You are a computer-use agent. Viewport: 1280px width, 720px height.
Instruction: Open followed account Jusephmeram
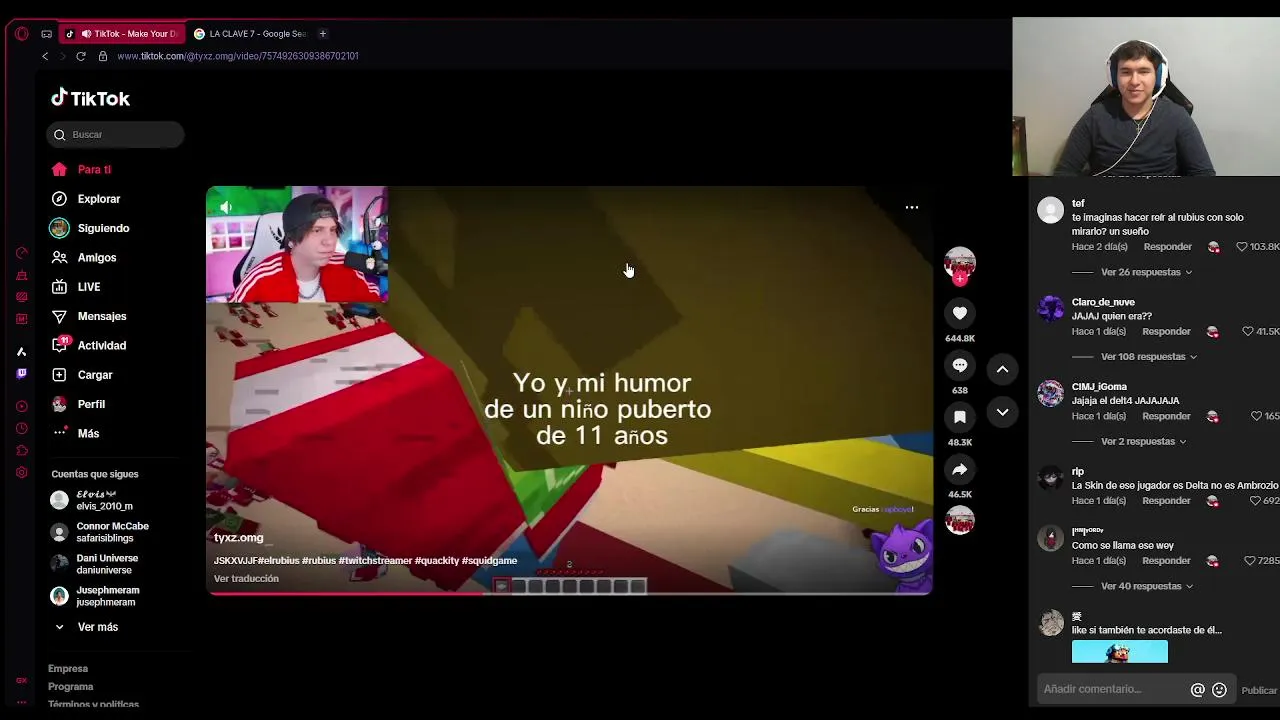95,596
